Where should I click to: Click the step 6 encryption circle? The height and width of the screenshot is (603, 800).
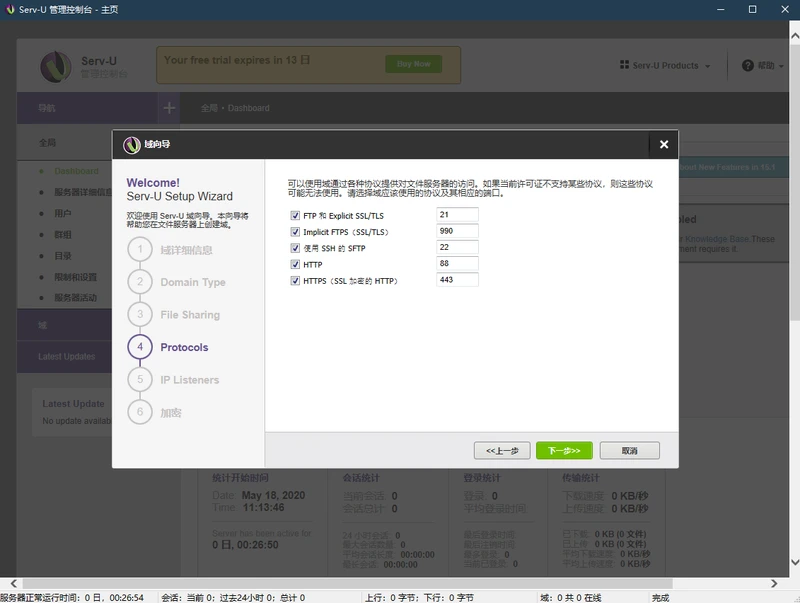pos(140,412)
